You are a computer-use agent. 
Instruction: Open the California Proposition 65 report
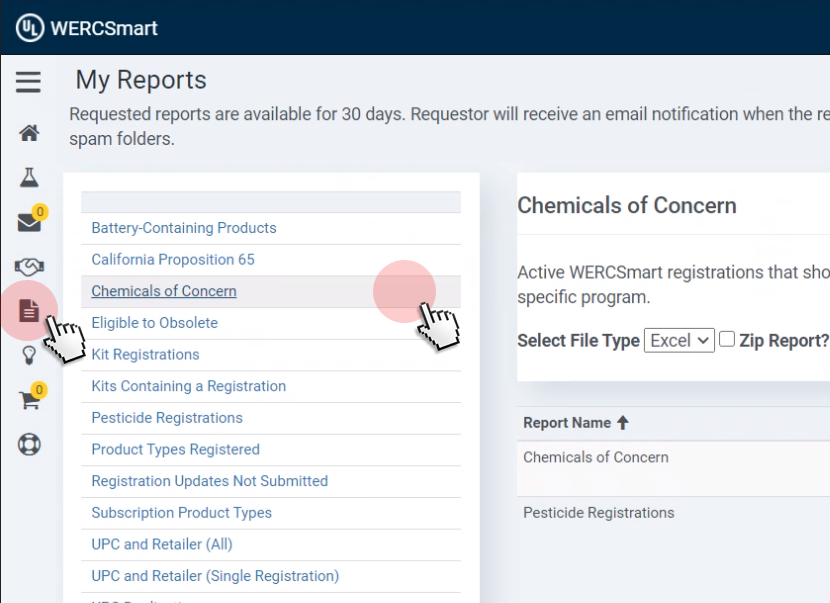click(173, 260)
